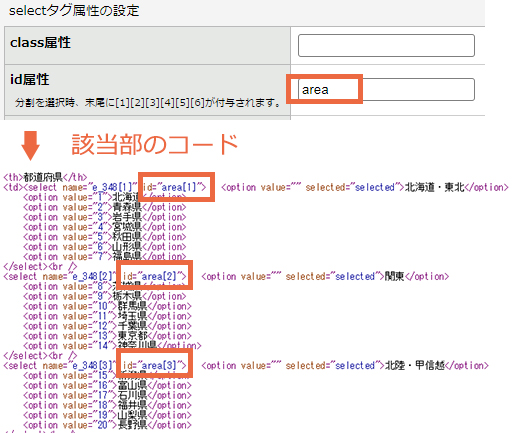The image size is (517, 433).
Task: Click the highlighted id="area[1]" code
Action: point(175,187)
